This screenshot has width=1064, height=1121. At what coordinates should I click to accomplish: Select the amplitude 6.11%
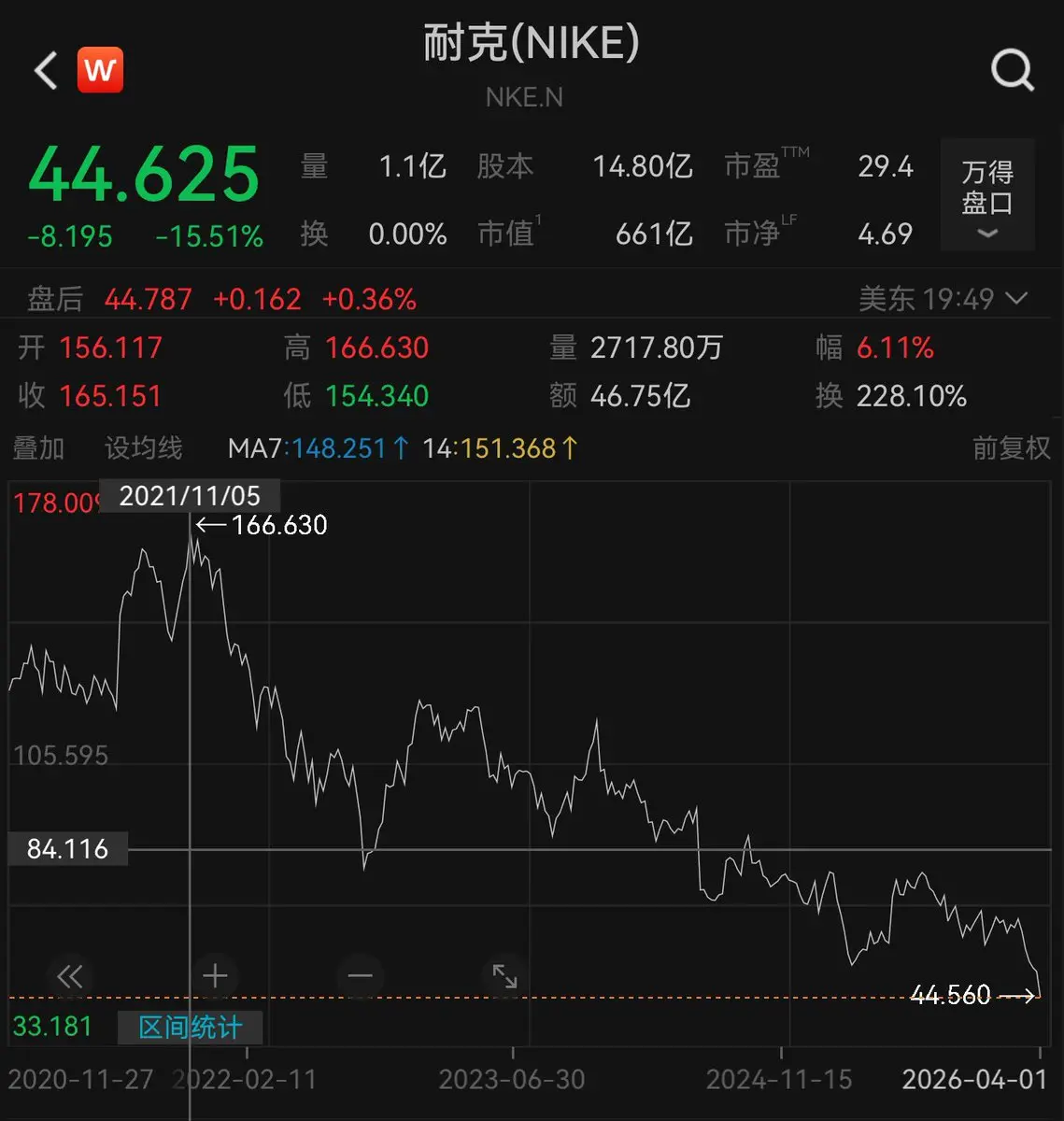(895, 348)
